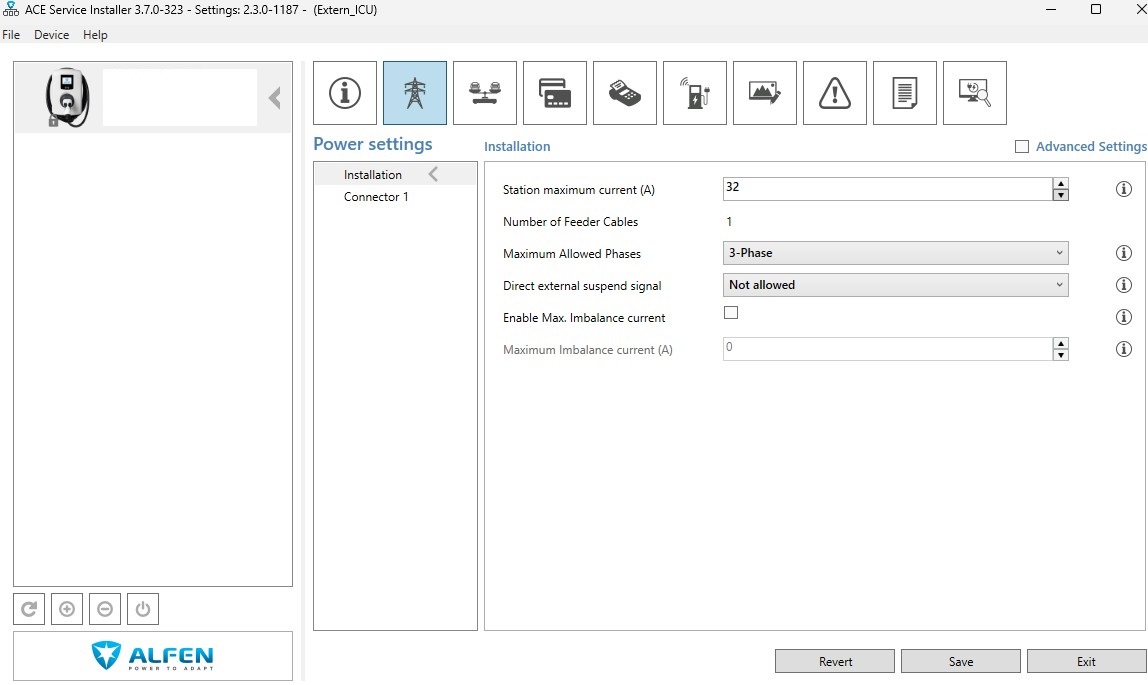Open the payment terminal icon
Viewport: 1148px width, 685px height.
point(625,93)
